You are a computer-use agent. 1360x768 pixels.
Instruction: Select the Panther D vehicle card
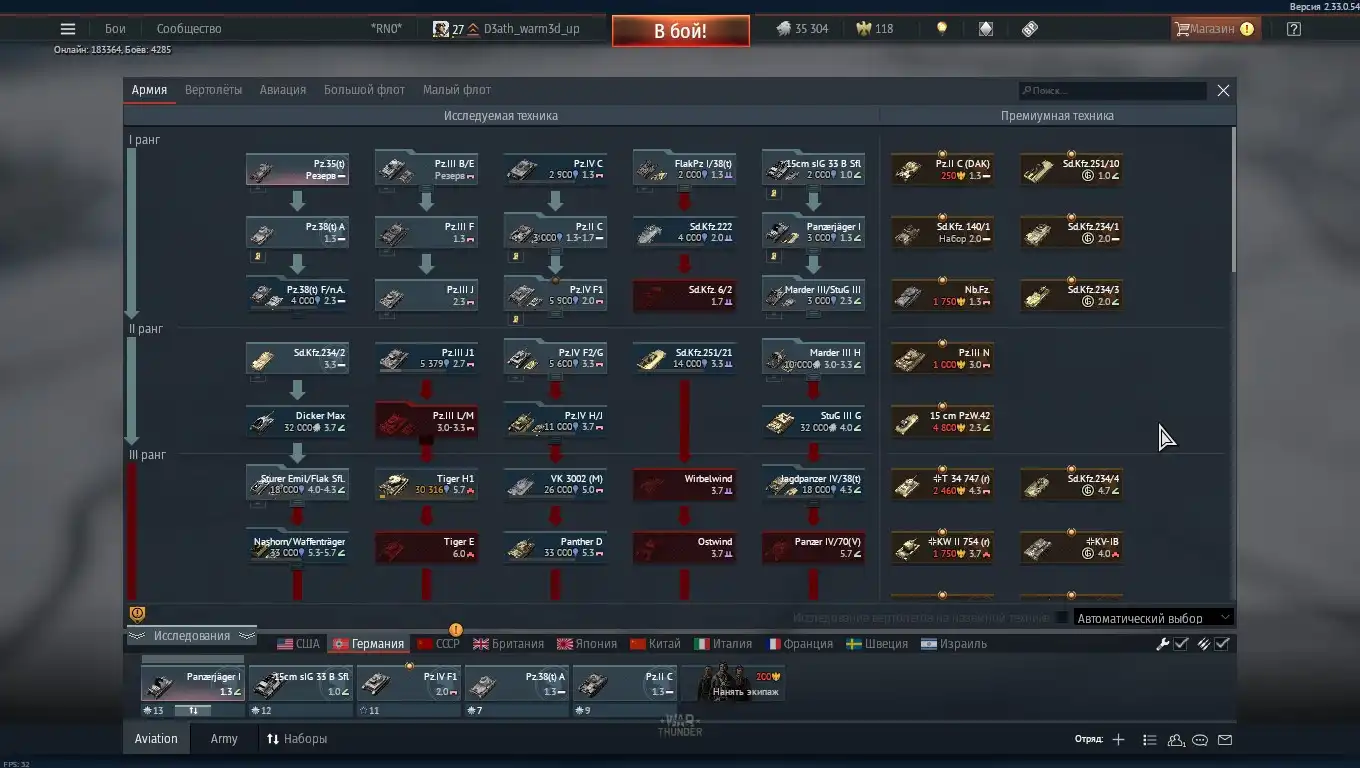[555, 548]
